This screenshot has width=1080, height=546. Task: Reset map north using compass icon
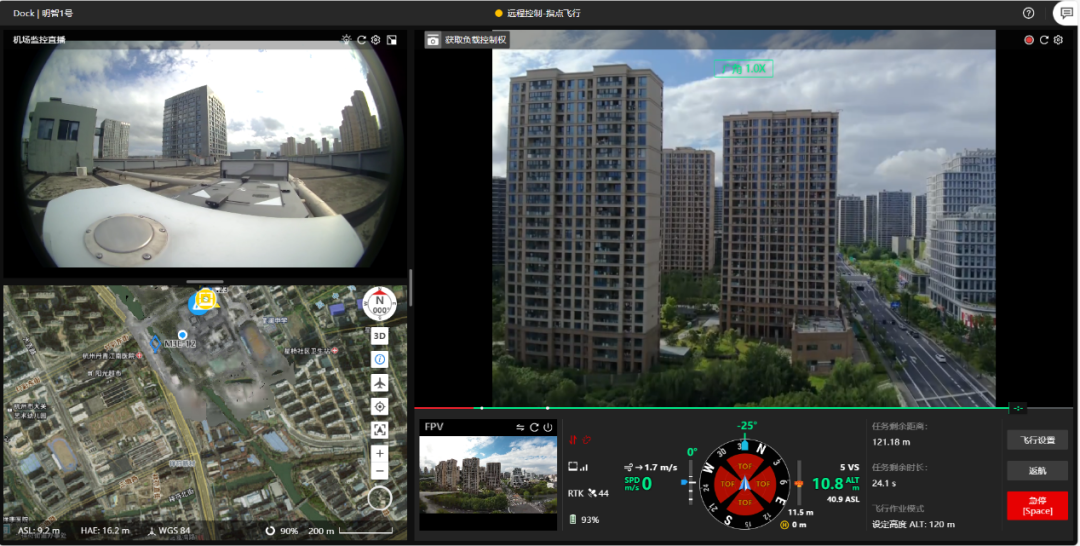click(x=380, y=304)
